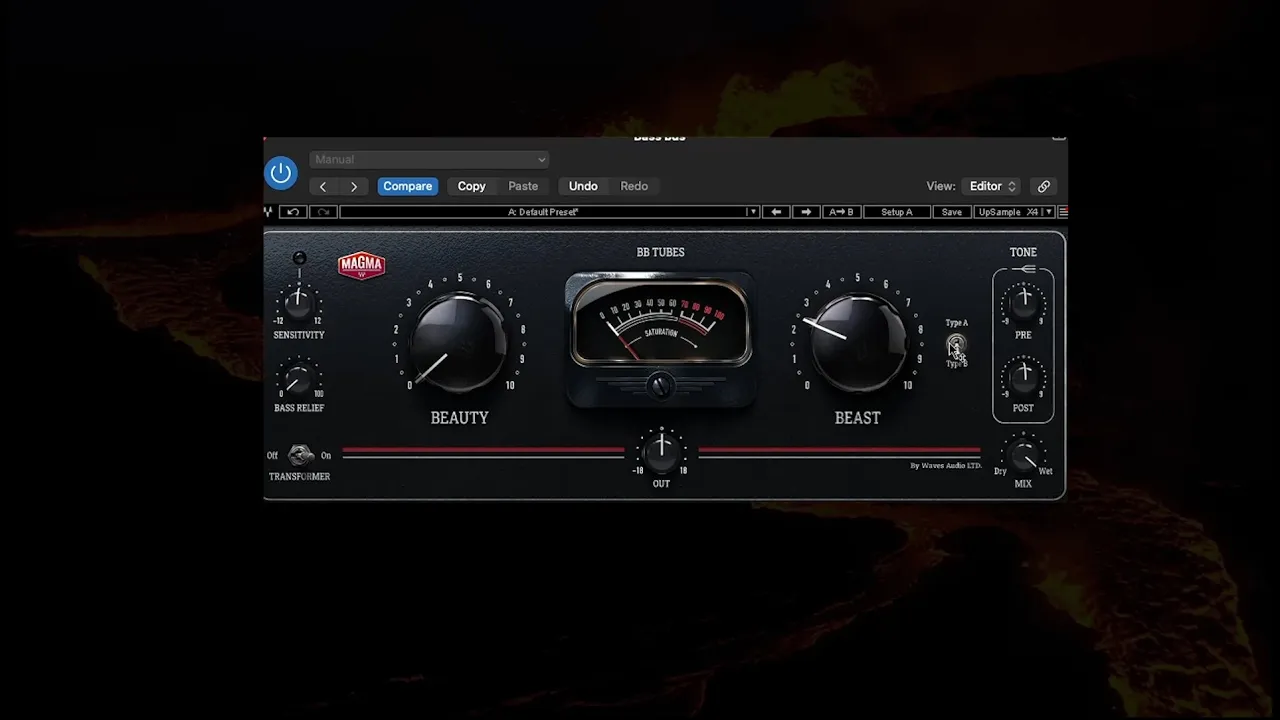The height and width of the screenshot is (720, 1280).
Task: Click the Tone Pre knob
Action: (1023, 303)
